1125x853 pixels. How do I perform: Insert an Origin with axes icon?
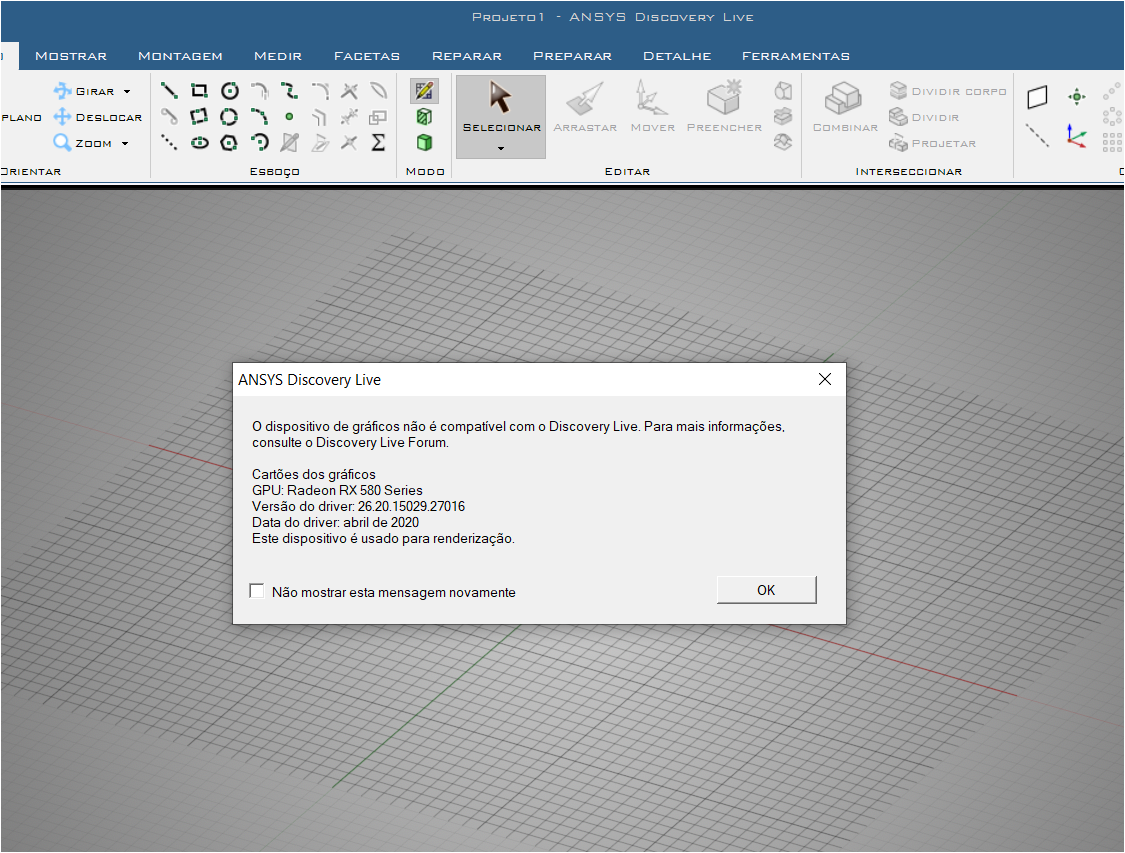(x=1076, y=136)
